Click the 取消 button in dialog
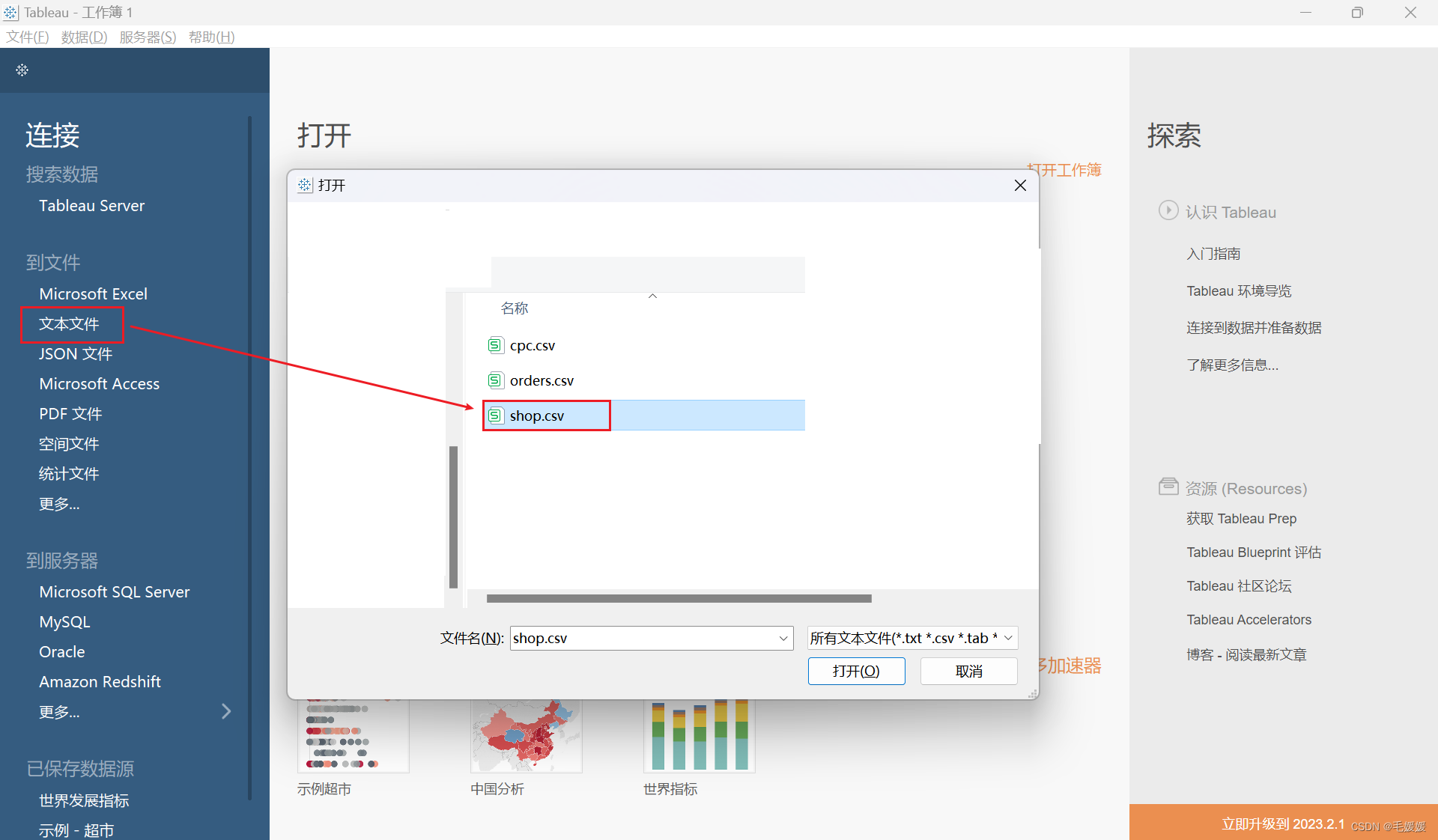Screen dimensions: 1438x840 point(968,671)
